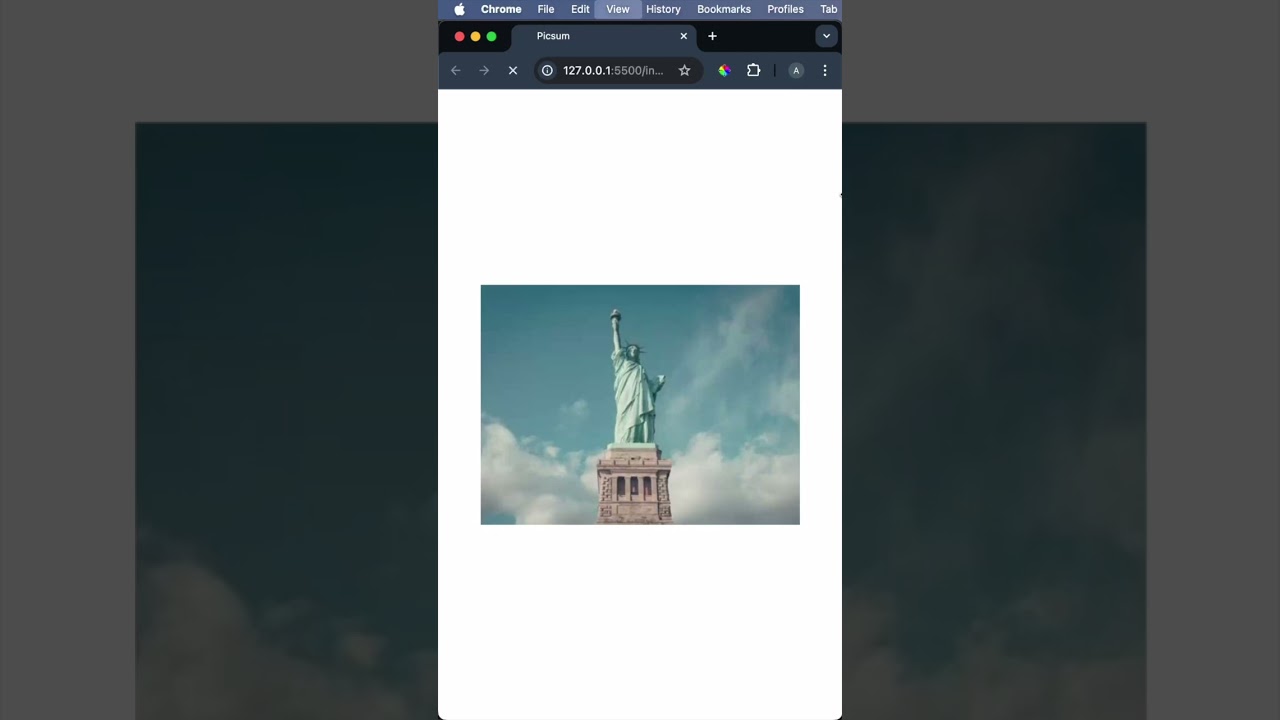Viewport: 1280px width, 720px height.
Task: Open the Extensions puzzle menu
Action: 754,70
